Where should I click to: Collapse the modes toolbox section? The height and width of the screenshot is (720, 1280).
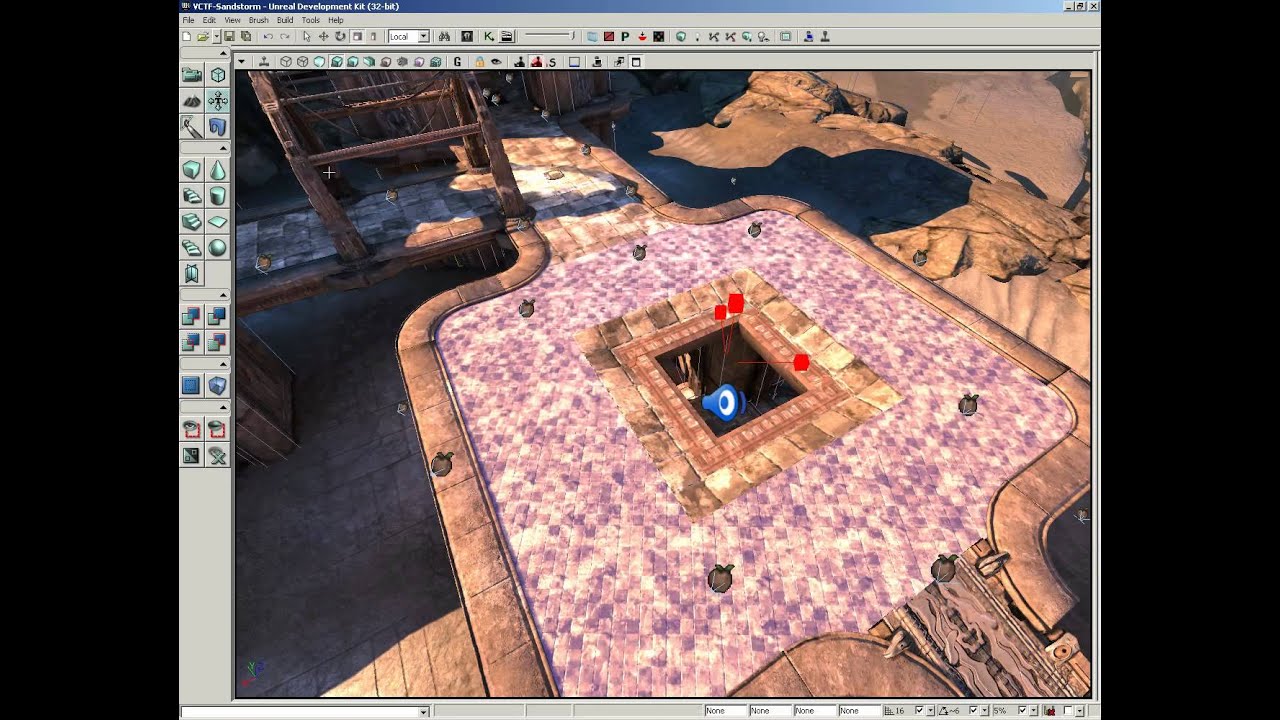[224, 53]
